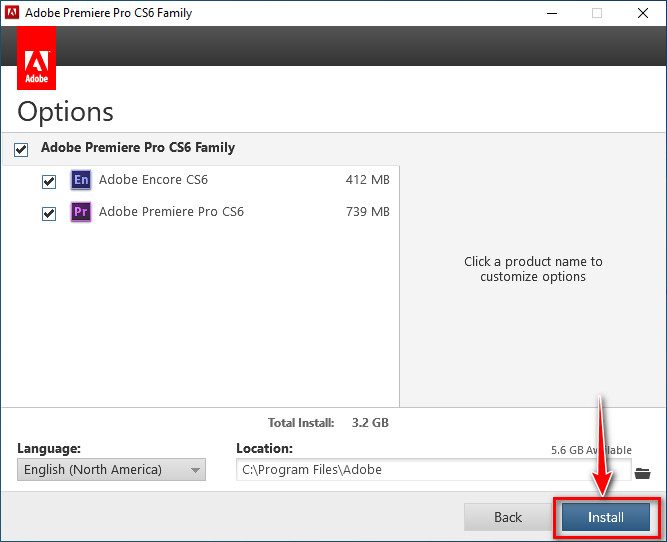The height and width of the screenshot is (542, 667).
Task: Toggle the Adobe Premiere Pro CS6 checkbox
Action: [49, 214]
